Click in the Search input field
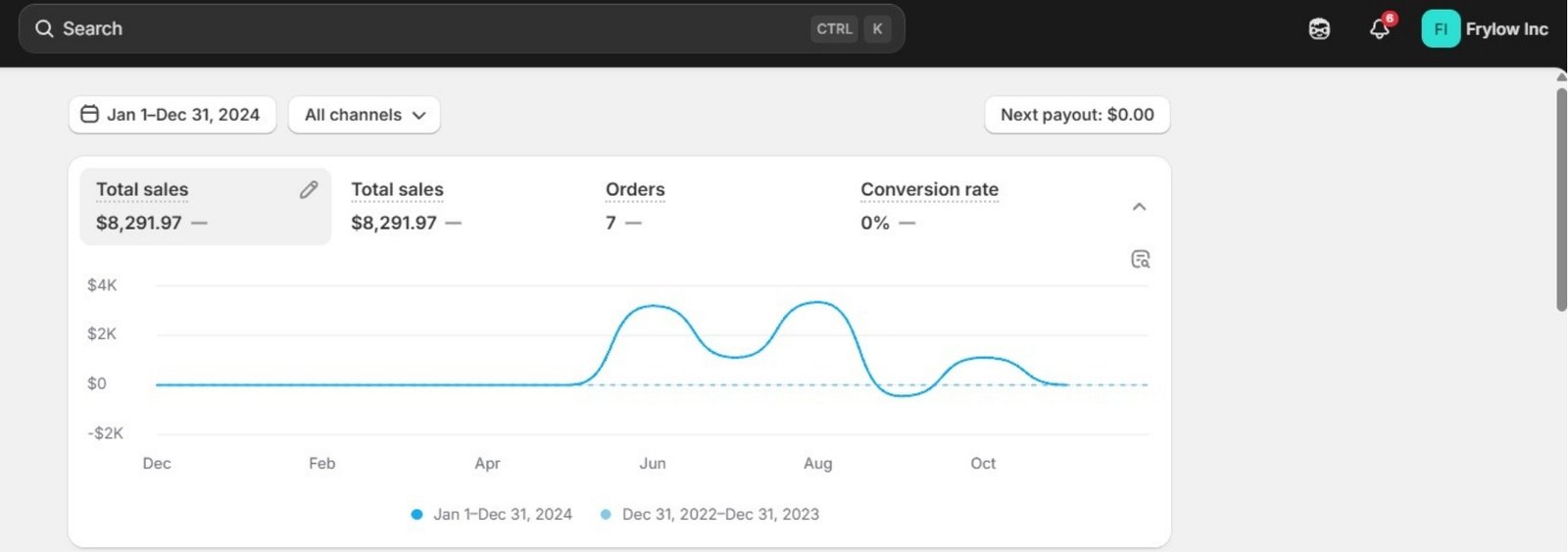The width and height of the screenshot is (1568, 552). point(431,28)
